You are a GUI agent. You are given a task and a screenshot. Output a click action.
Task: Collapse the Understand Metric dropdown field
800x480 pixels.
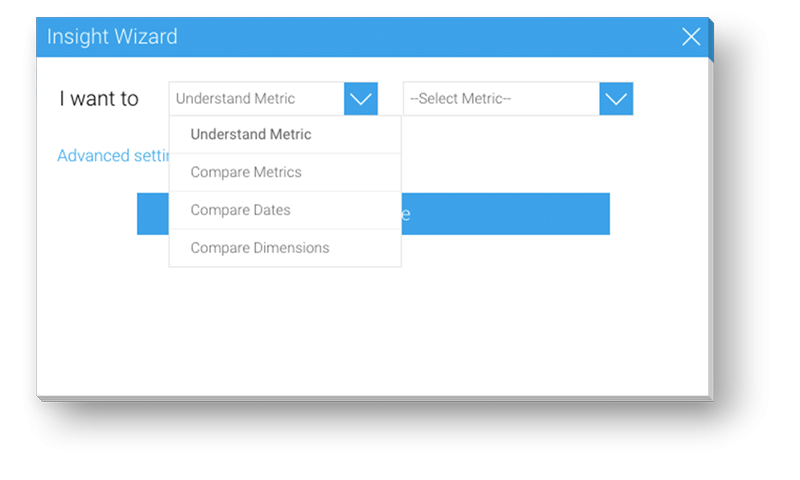click(x=258, y=99)
